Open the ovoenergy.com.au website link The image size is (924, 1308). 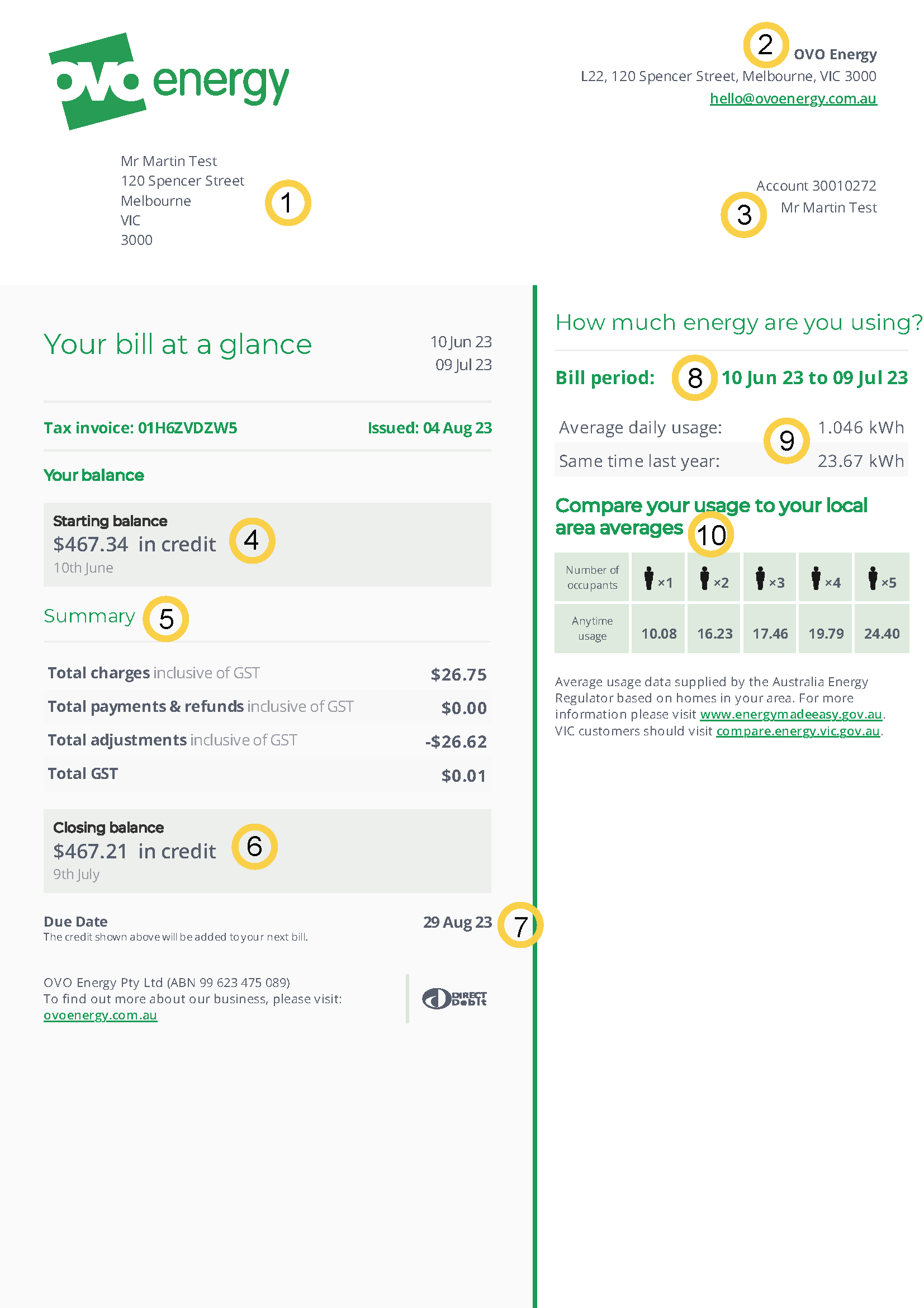[100, 1015]
